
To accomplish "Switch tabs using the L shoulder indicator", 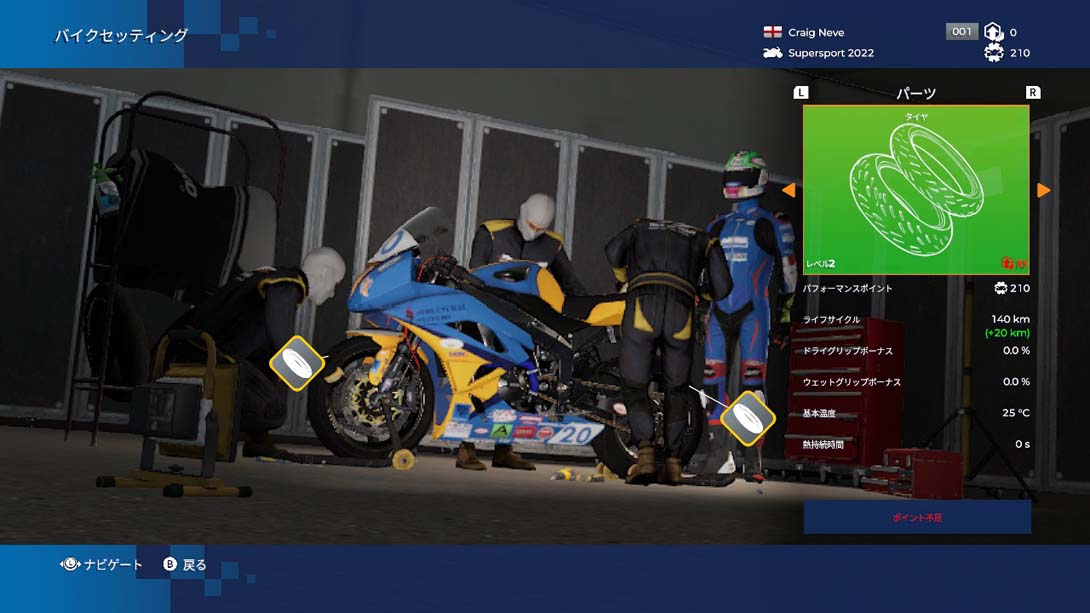I will (800, 91).
